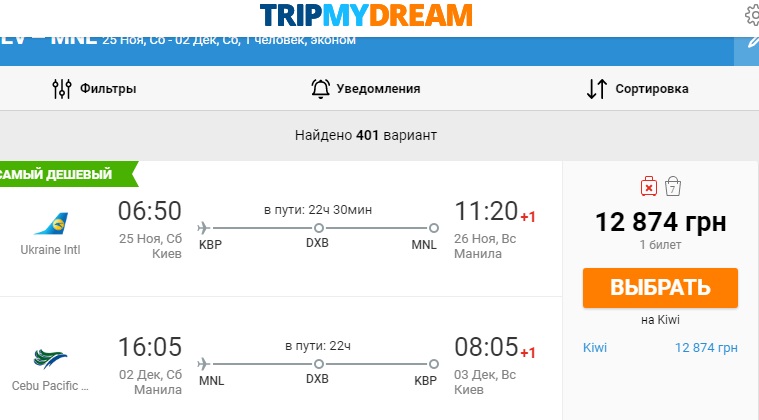The image size is (759, 420).
Task: Click the Kiwi provider link
Action: (594, 348)
